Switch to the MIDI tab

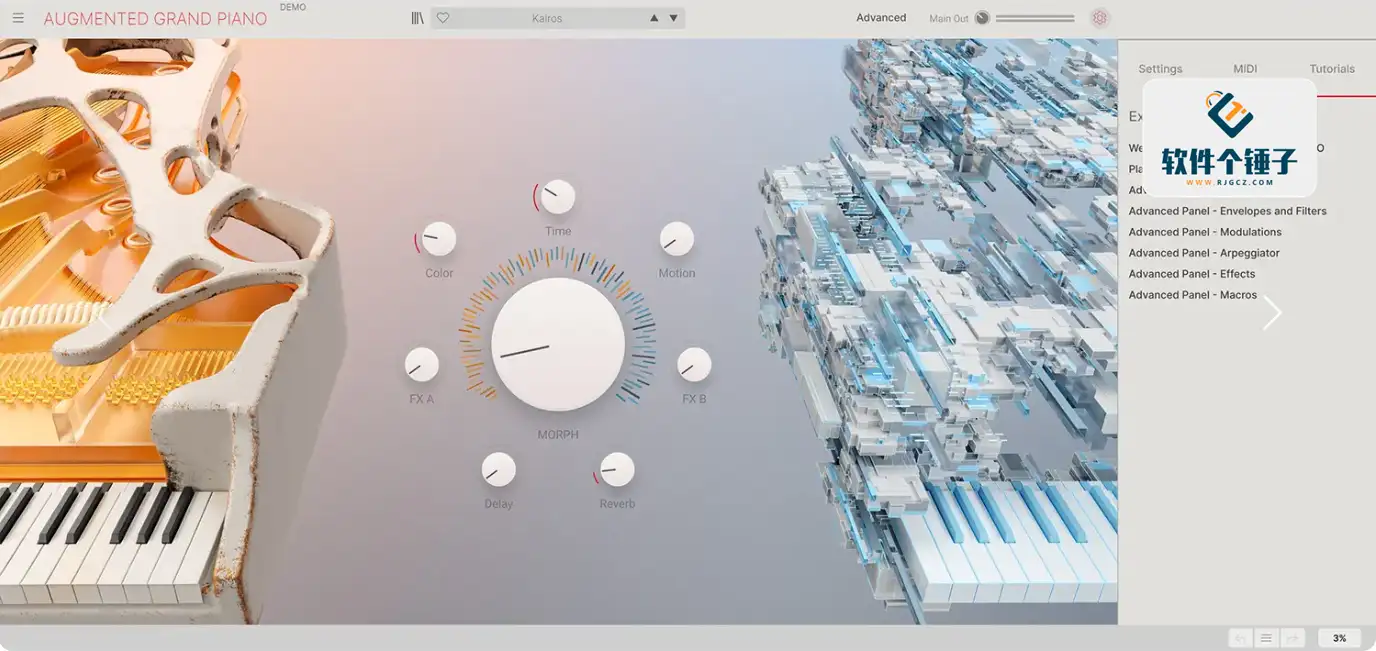click(1245, 69)
